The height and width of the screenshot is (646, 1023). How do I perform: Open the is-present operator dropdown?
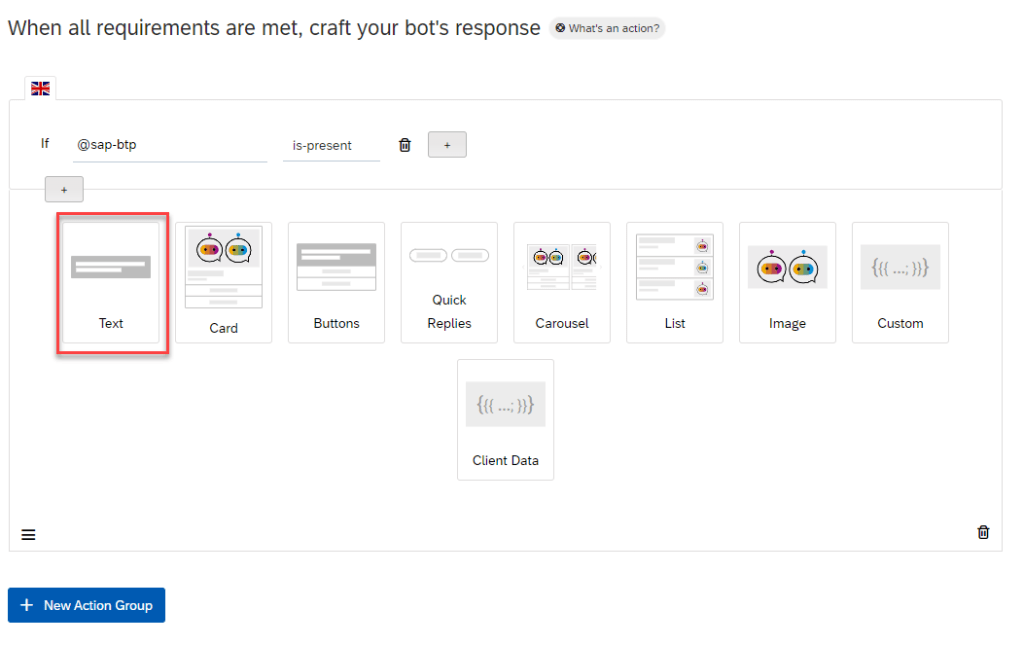(x=330, y=145)
